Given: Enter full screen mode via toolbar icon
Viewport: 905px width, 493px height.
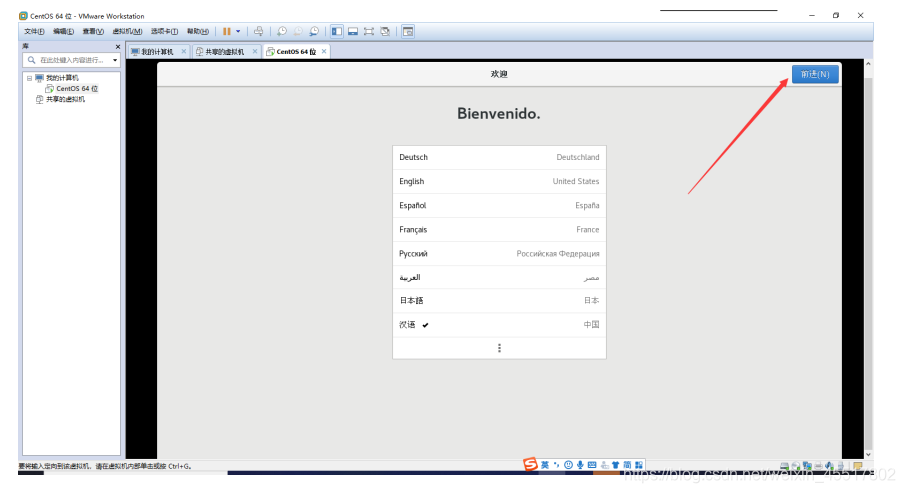Looking at the screenshot, I should pos(369,32).
